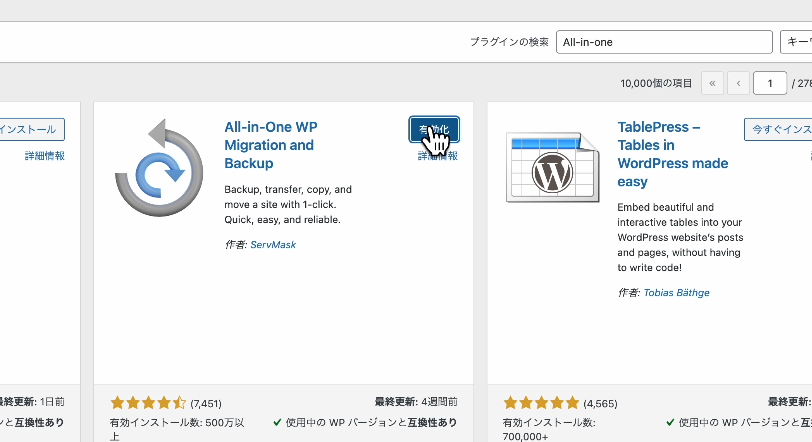812x442 pixels.
Task: Install TablePress plugin now
Action: pos(778,129)
